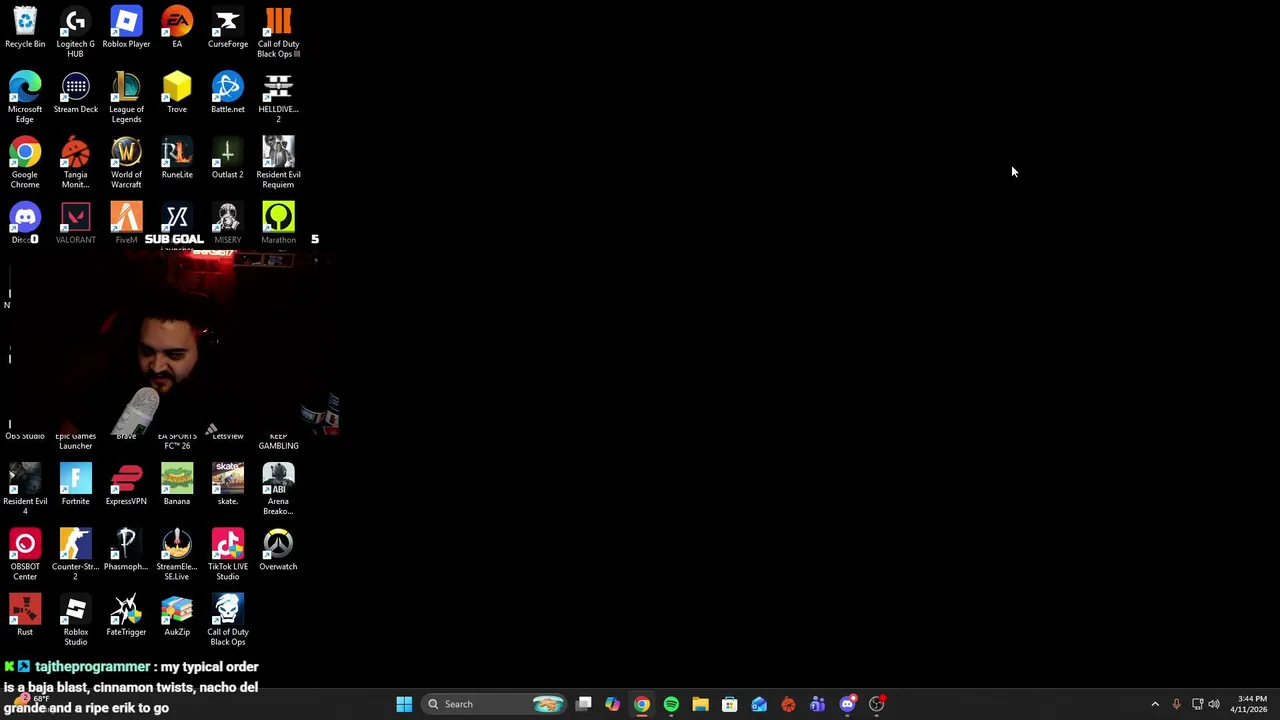Open the OBSBOT Center shortcut

tap(25, 555)
